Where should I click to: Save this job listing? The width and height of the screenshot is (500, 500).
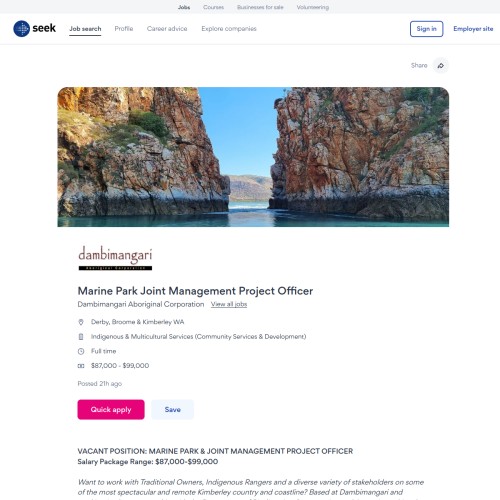(172, 409)
